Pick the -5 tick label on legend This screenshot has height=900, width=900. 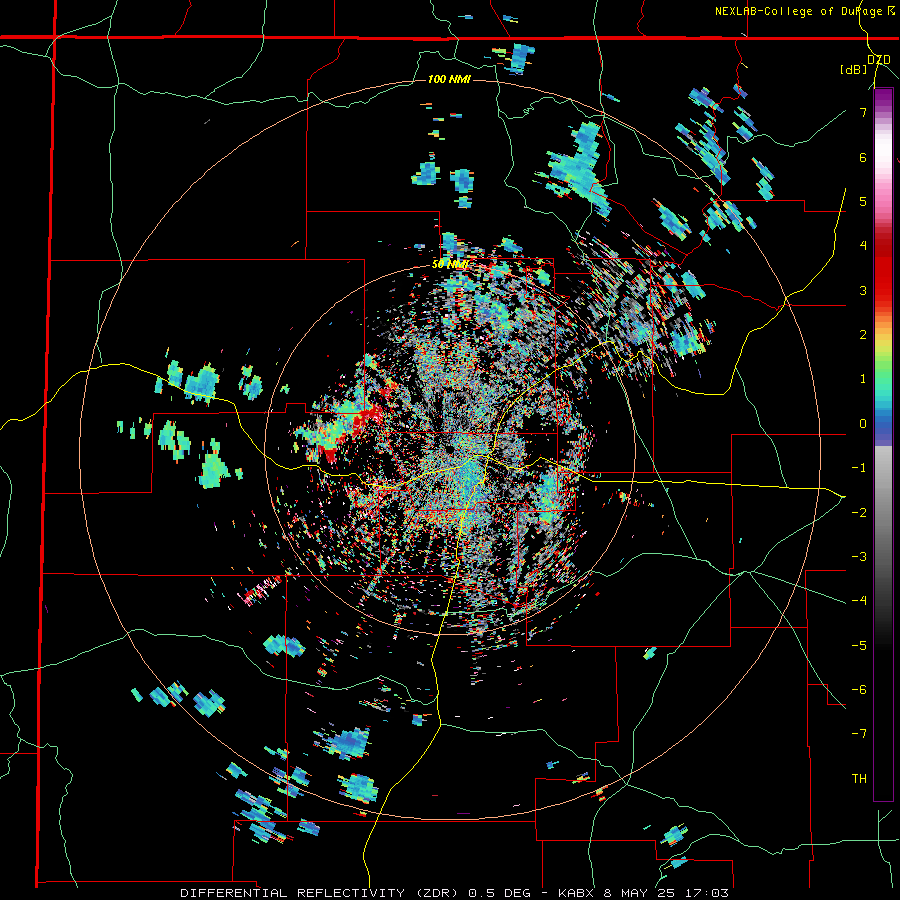coord(859,645)
